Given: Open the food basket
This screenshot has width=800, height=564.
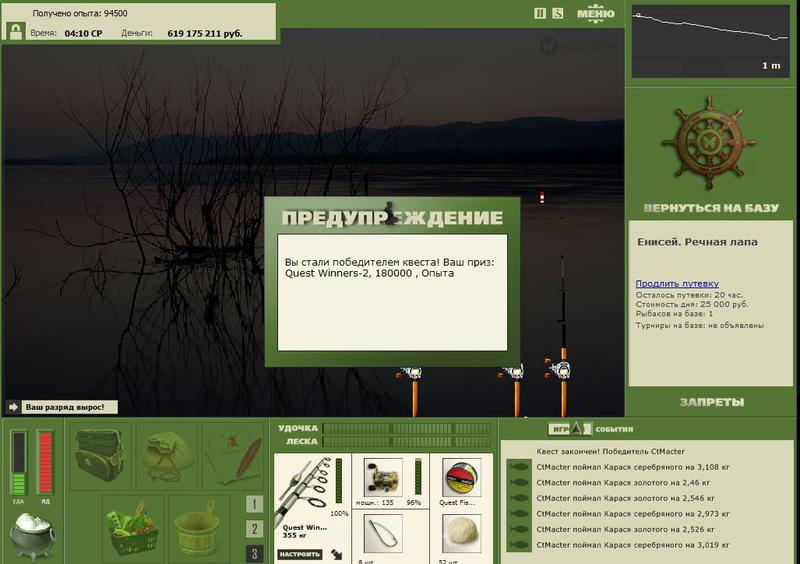Looking at the screenshot, I should click(x=133, y=529).
